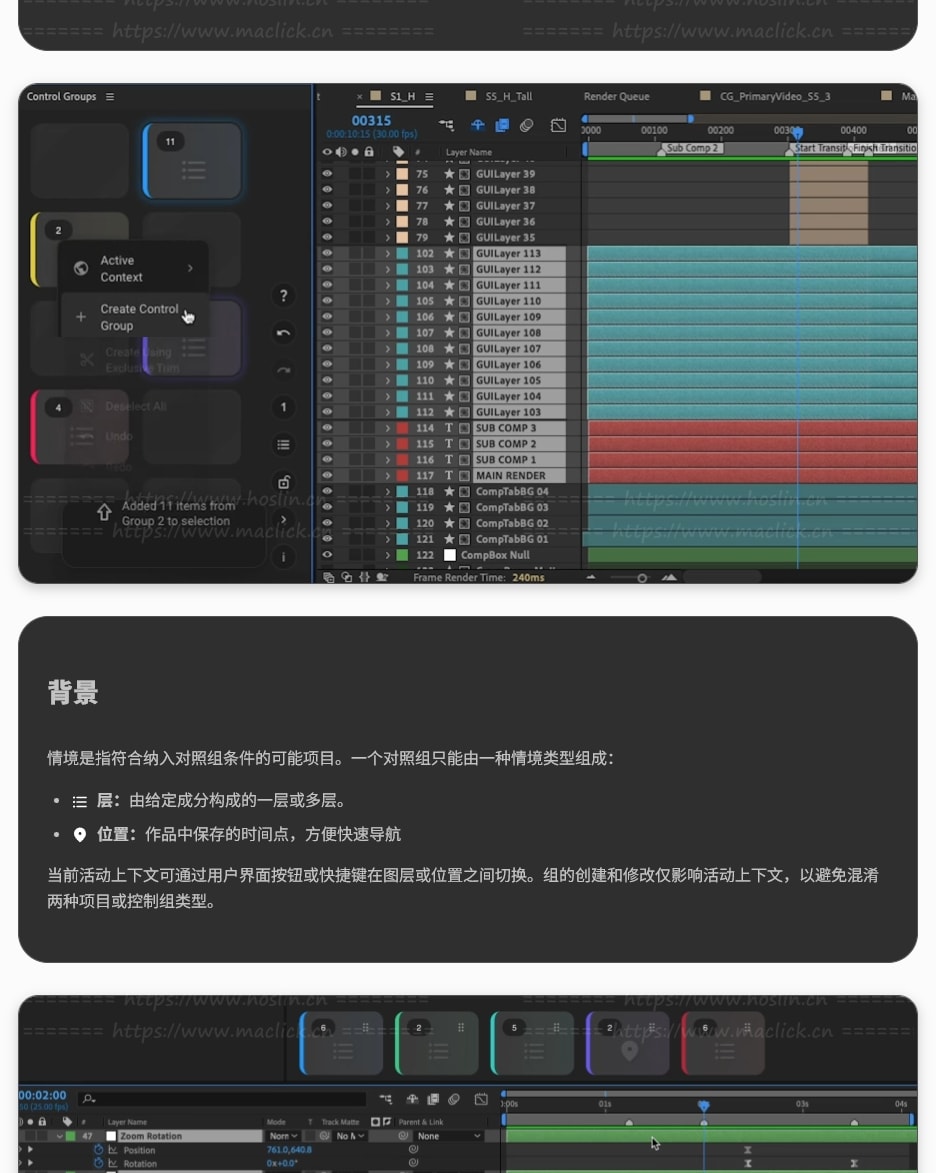
Task: Click the unlock padlock icon in sidebar
Action: click(284, 482)
